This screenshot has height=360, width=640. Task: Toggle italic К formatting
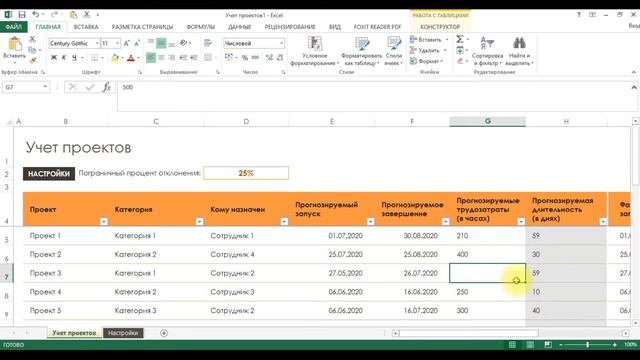tap(64, 58)
